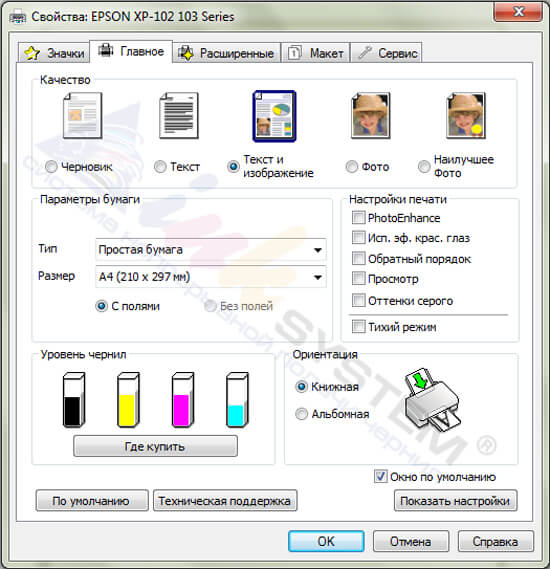550x569 pixels.
Task: Open Техническая поддержка
Action: 225,501
